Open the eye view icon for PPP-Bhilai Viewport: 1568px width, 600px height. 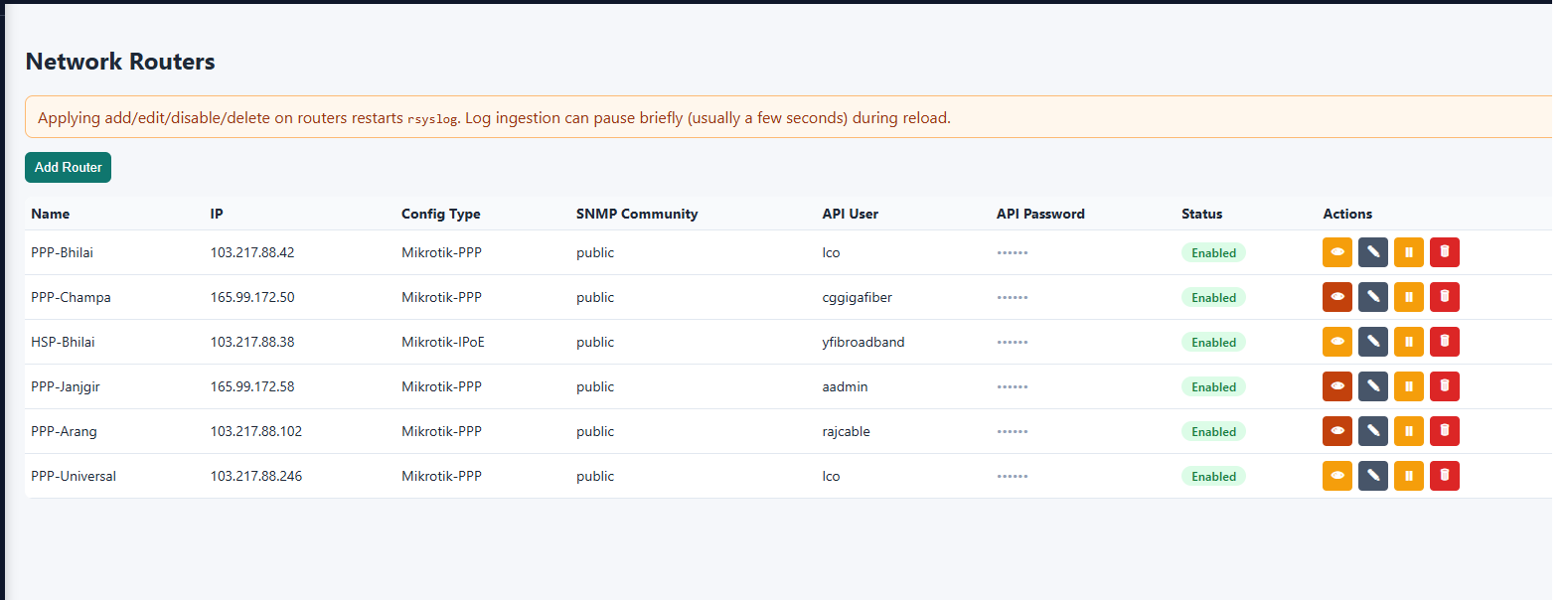[x=1336, y=252]
